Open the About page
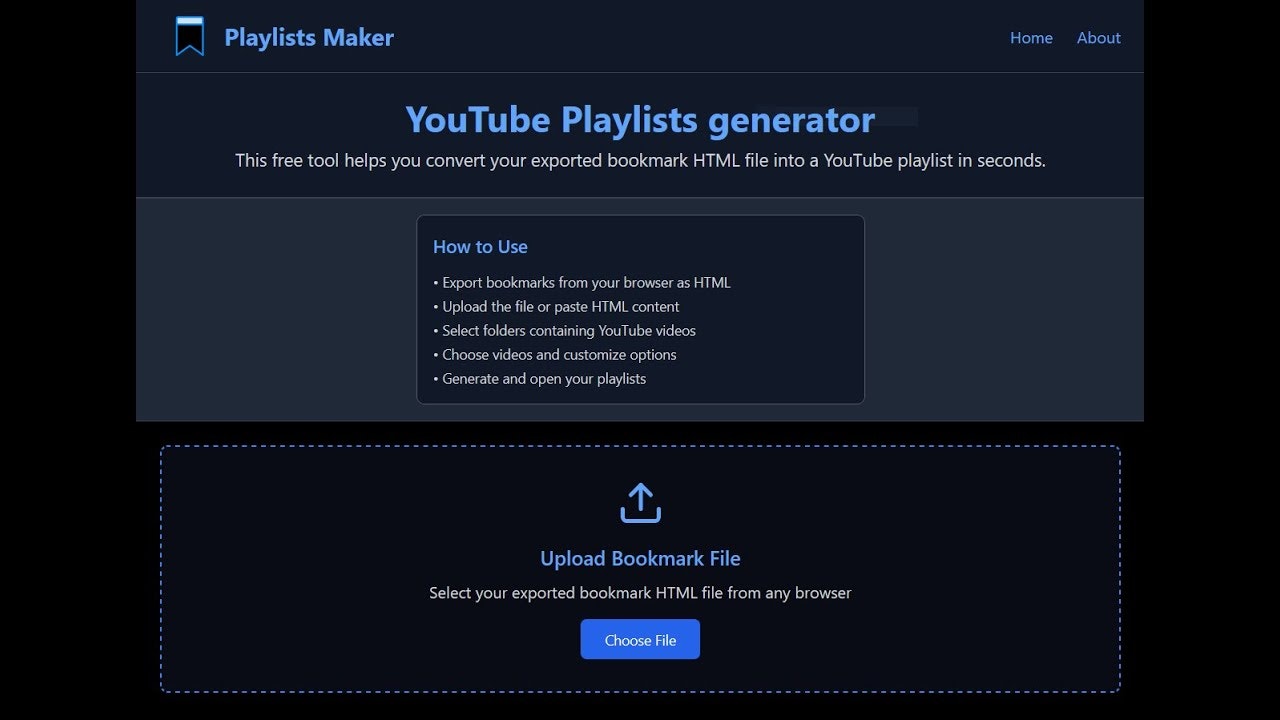The height and width of the screenshot is (720, 1280). (1098, 38)
